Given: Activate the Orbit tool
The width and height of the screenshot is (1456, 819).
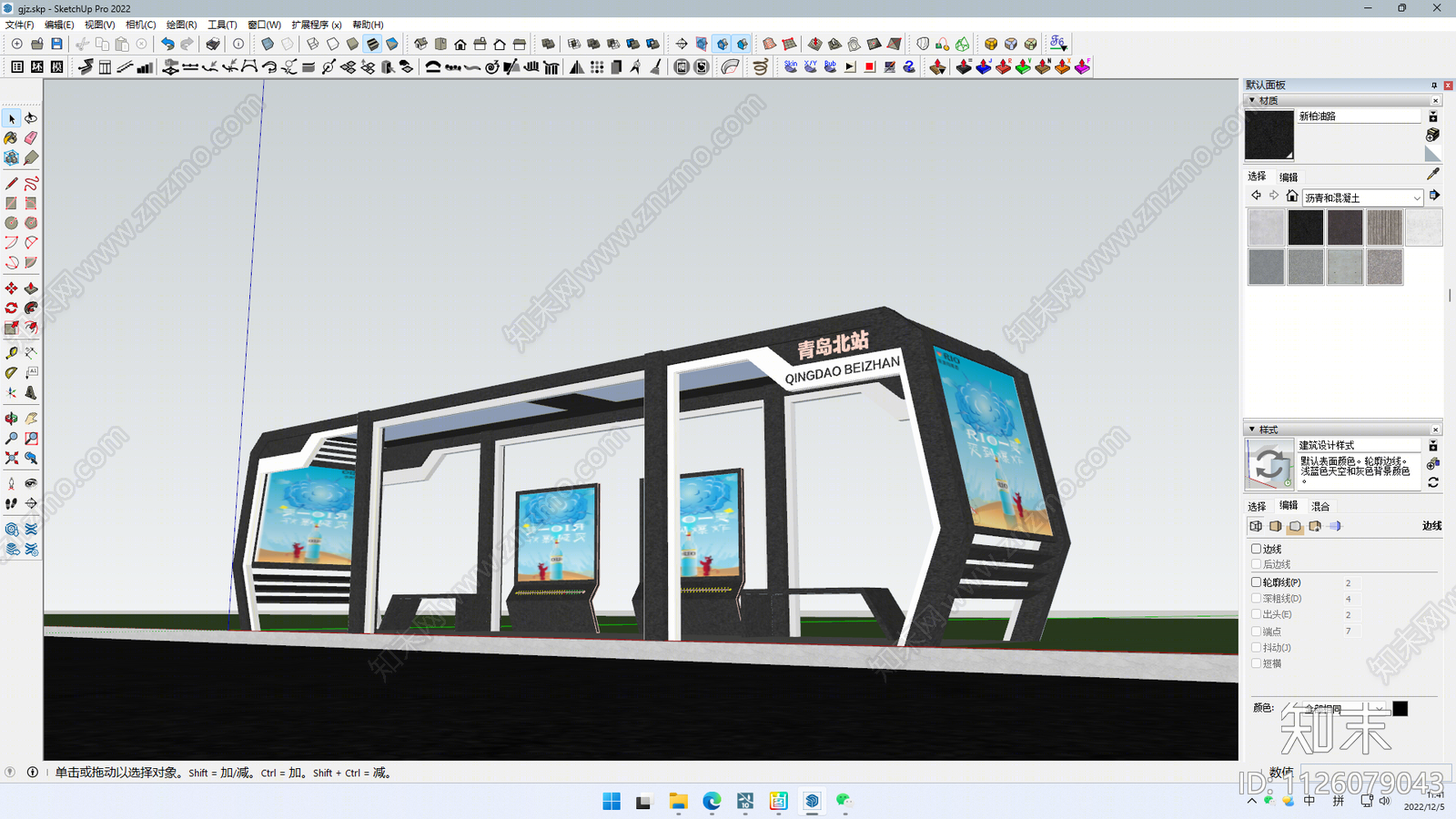Looking at the screenshot, I should (12, 419).
